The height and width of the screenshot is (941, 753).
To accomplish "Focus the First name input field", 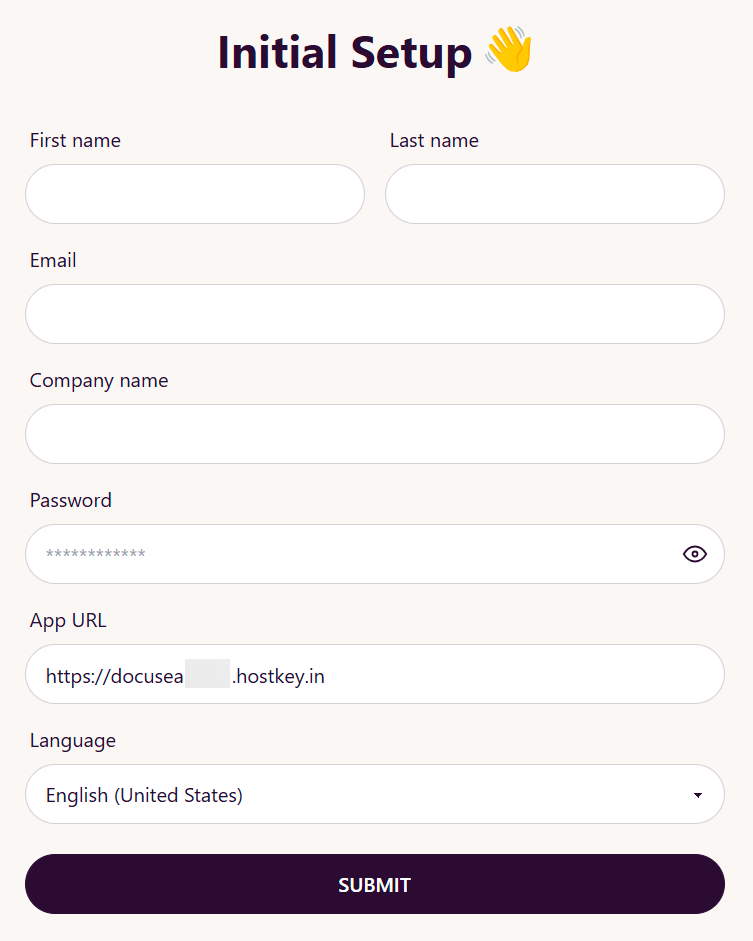I will [195, 194].
